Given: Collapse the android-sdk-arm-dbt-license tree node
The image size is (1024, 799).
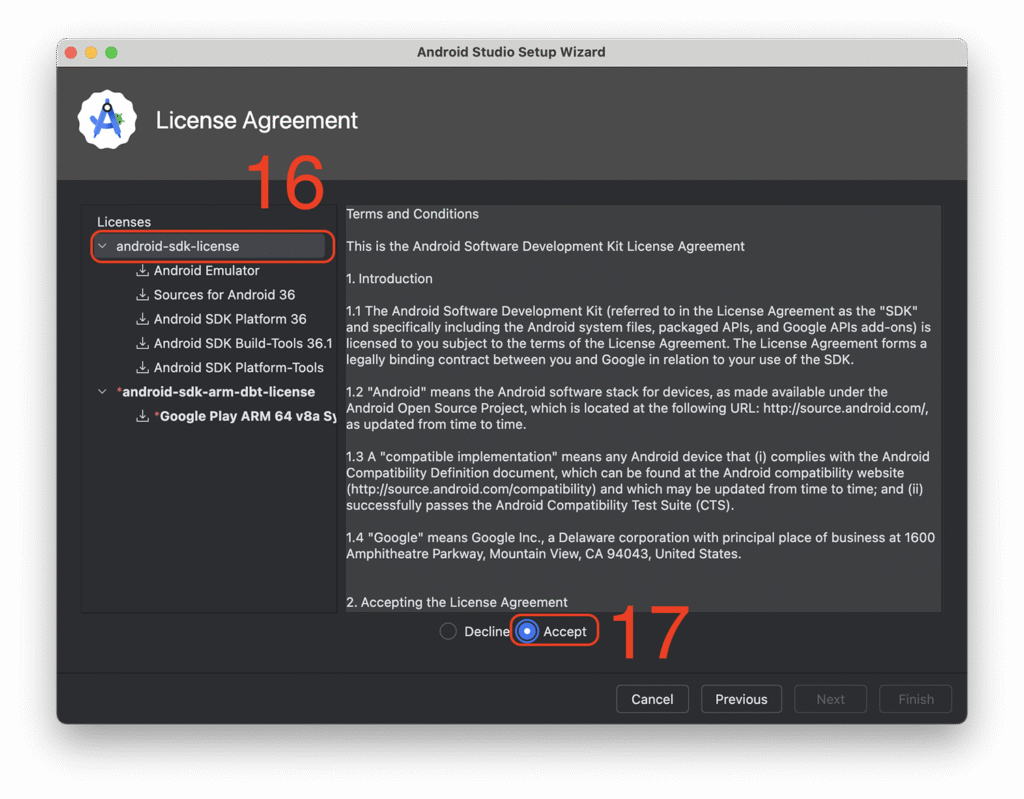Looking at the screenshot, I should pyautogui.click(x=102, y=392).
